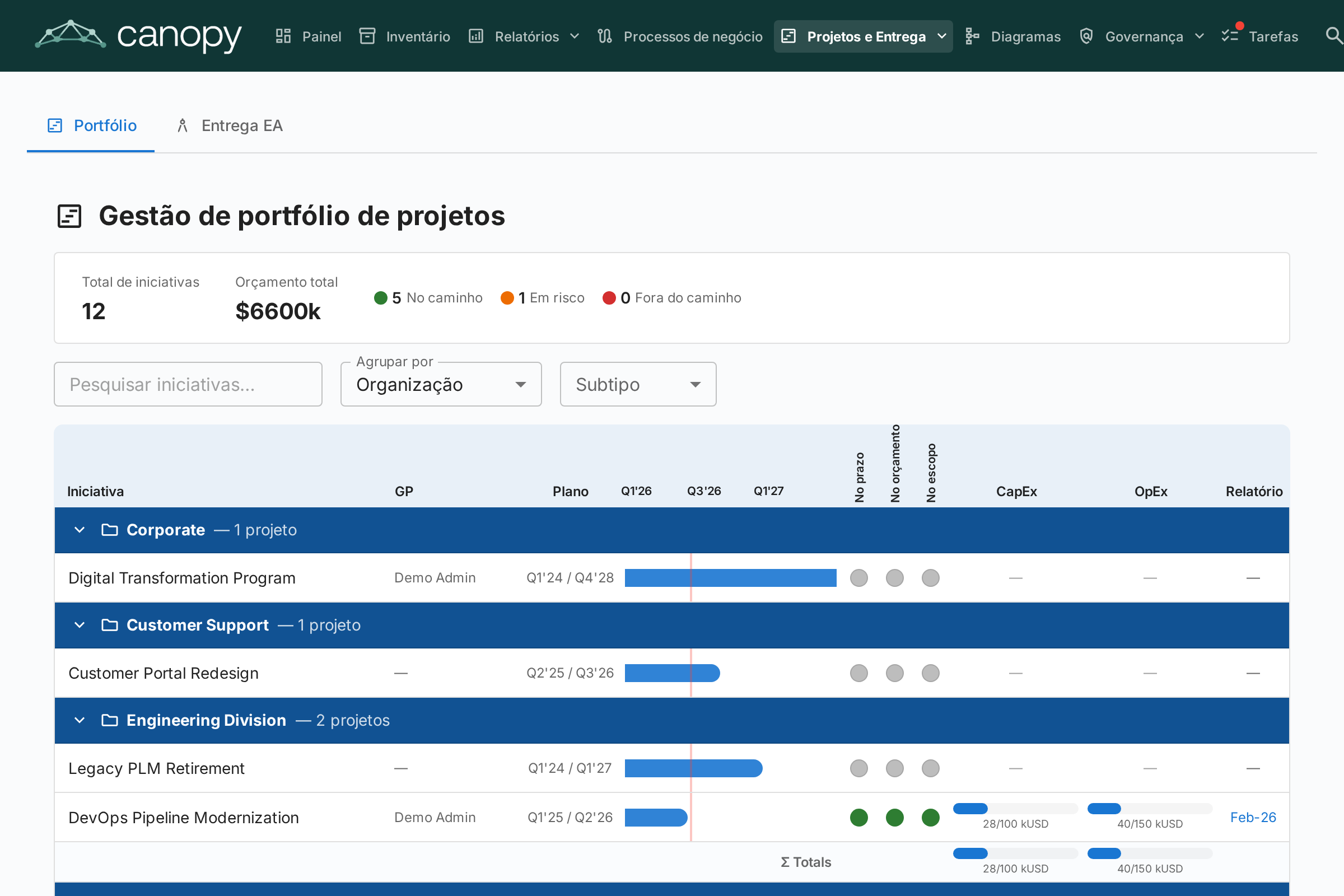The image size is (1344, 896).
Task: Click the green No caminho status dot
Action: (x=381, y=298)
